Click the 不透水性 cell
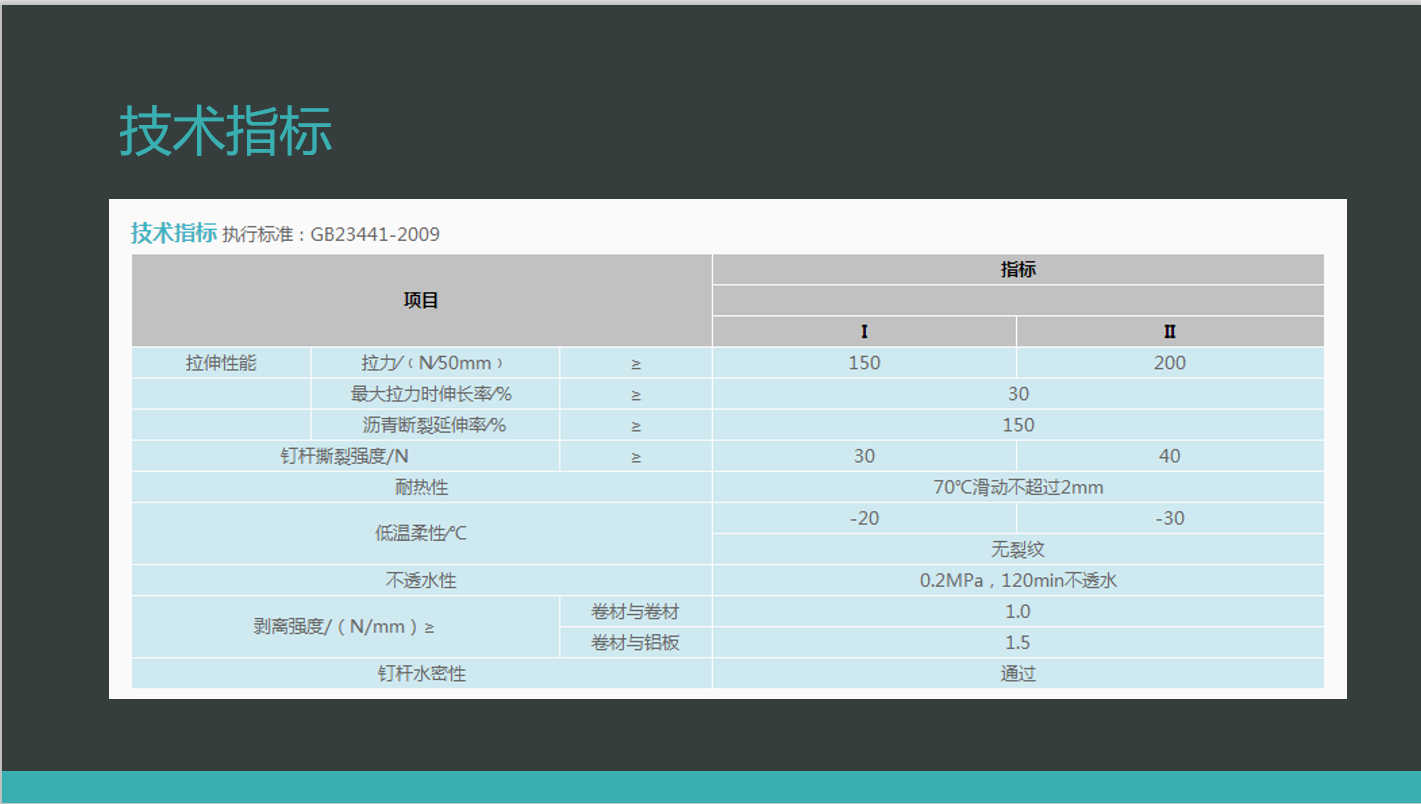The width and height of the screenshot is (1421, 804). pyautogui.click(x=421, y=580)
